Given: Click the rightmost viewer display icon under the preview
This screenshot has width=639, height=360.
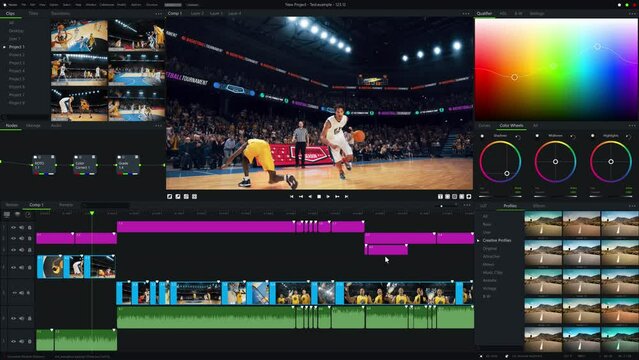Looking at the screenshot, I should pyautogui.click(x=469, y=197).
